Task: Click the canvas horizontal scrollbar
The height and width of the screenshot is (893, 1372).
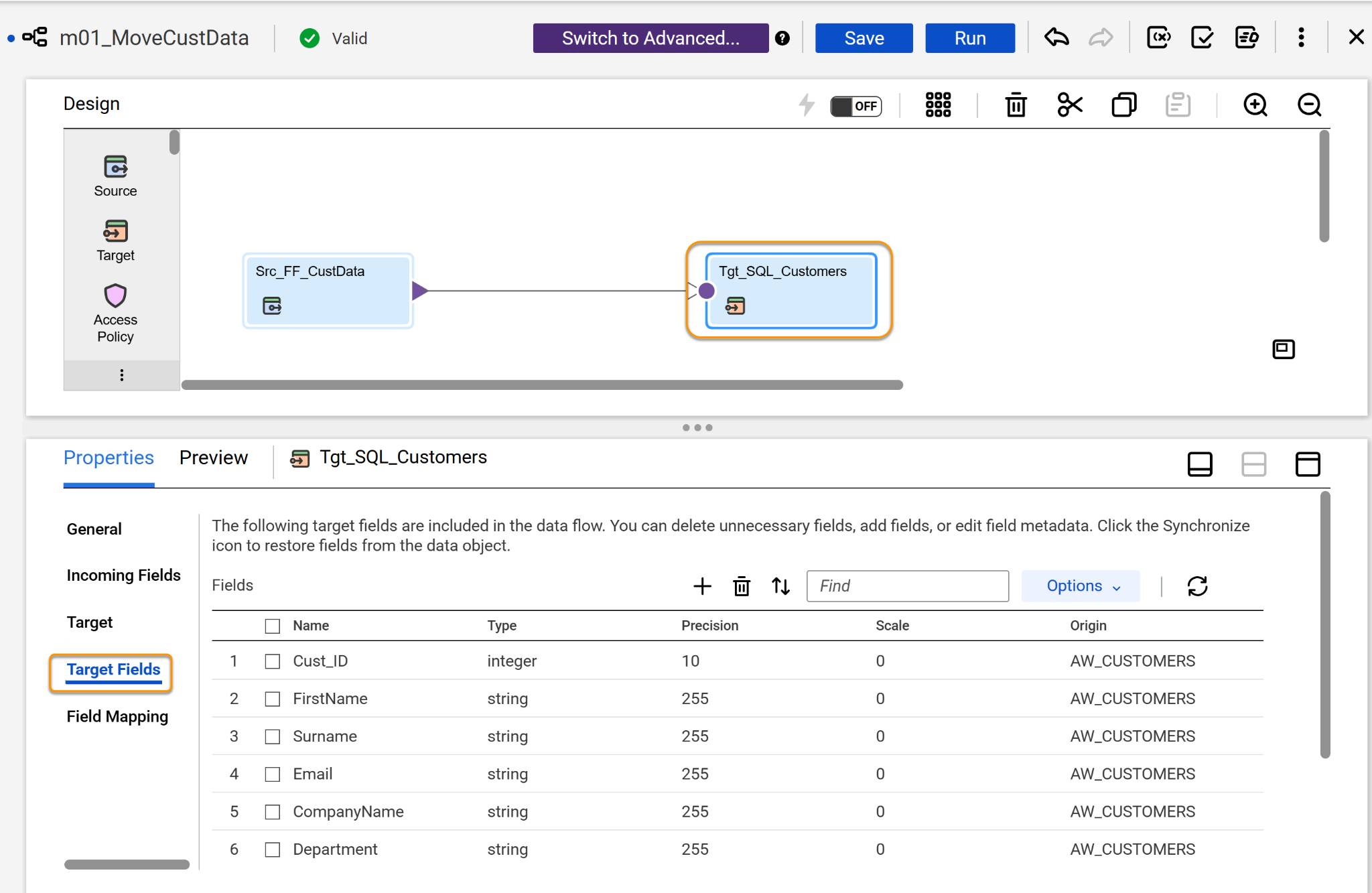Action: [x=542, y=385]
